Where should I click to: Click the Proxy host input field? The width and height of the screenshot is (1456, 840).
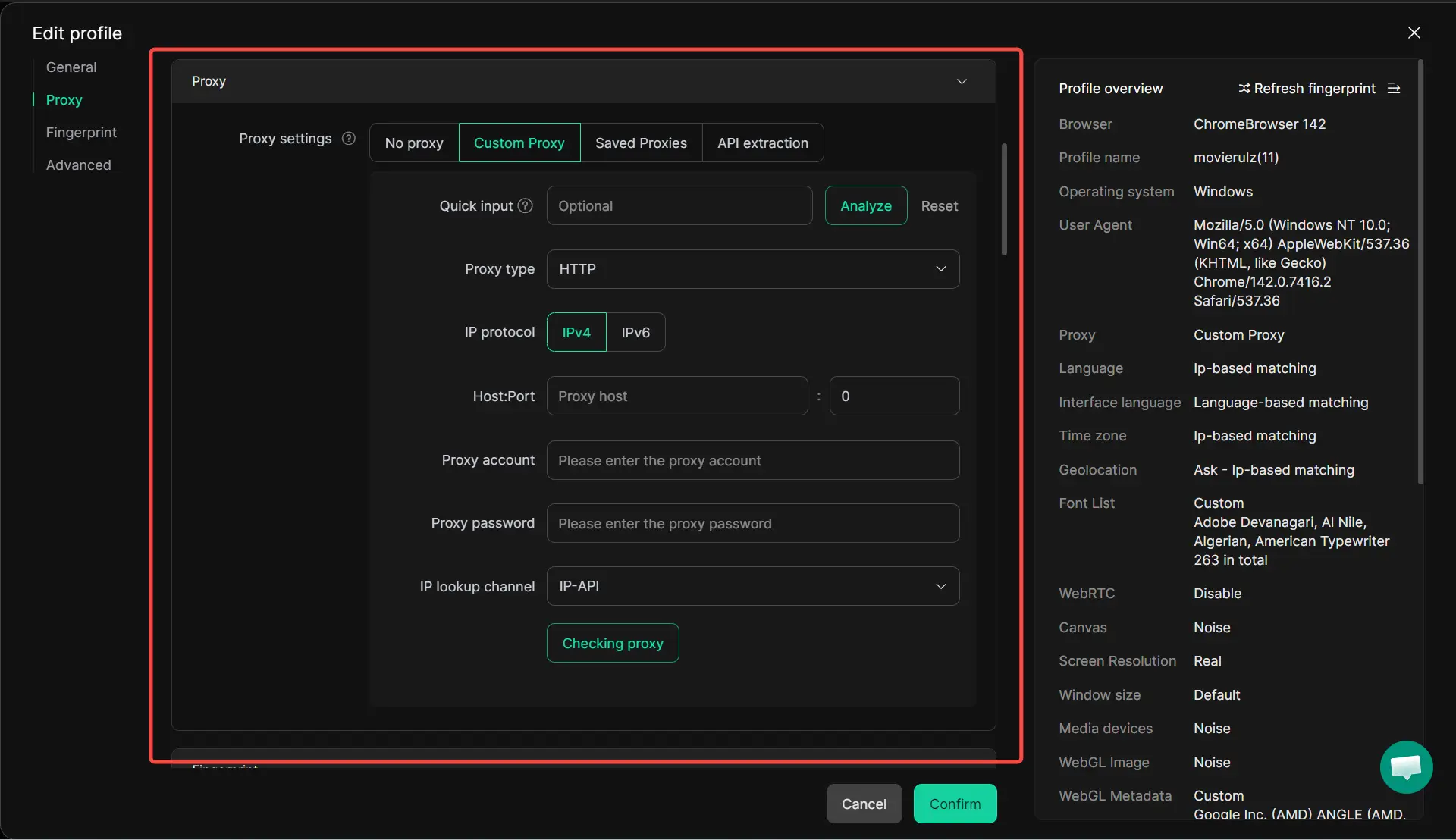(x=676, y=396)
